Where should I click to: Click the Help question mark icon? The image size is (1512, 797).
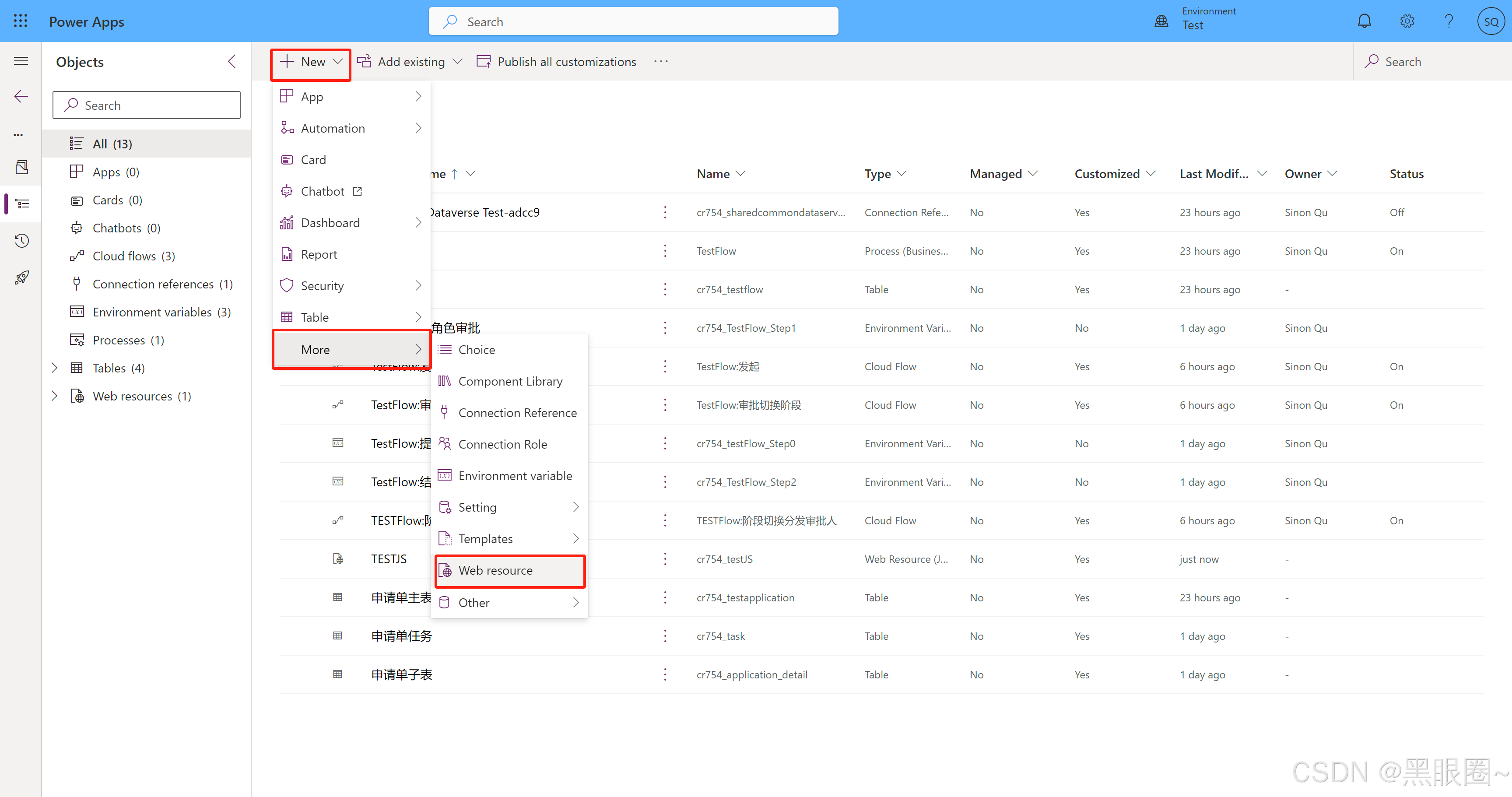tap(1449, 21)
